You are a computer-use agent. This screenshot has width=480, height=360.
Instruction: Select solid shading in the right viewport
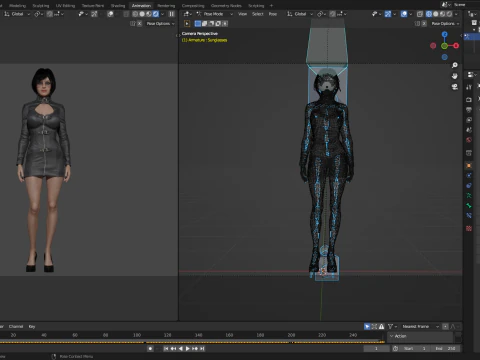click(436, 14)
